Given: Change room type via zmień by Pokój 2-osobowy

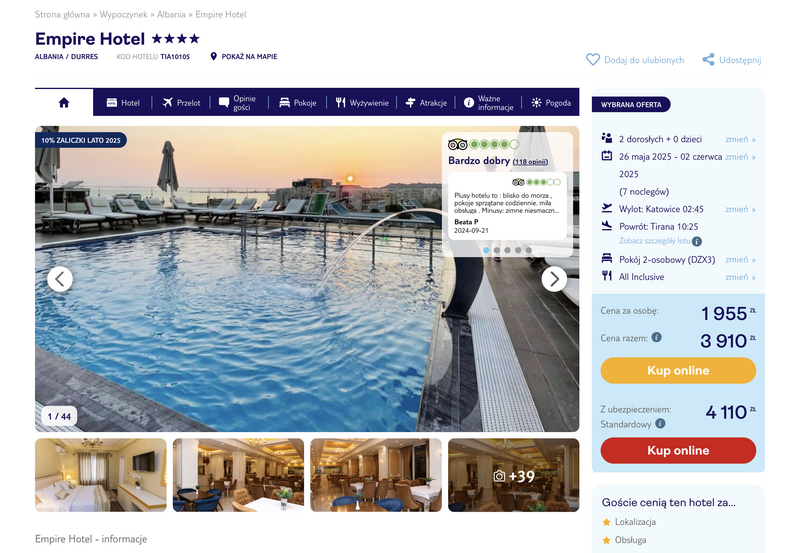Looking at the screenshot, I should [740, 259].
